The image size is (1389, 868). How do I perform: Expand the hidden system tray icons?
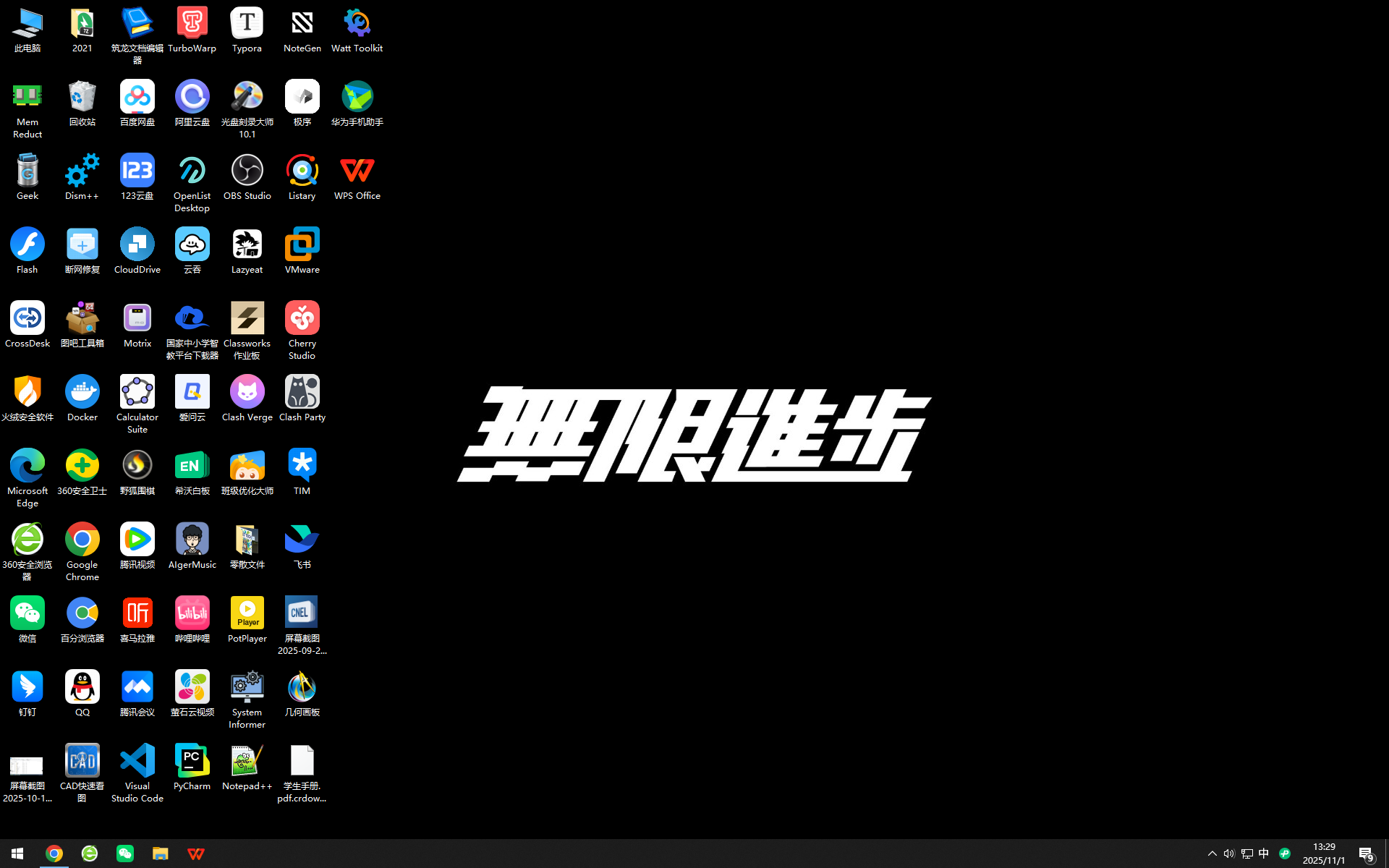click(x=1212, y=854)
